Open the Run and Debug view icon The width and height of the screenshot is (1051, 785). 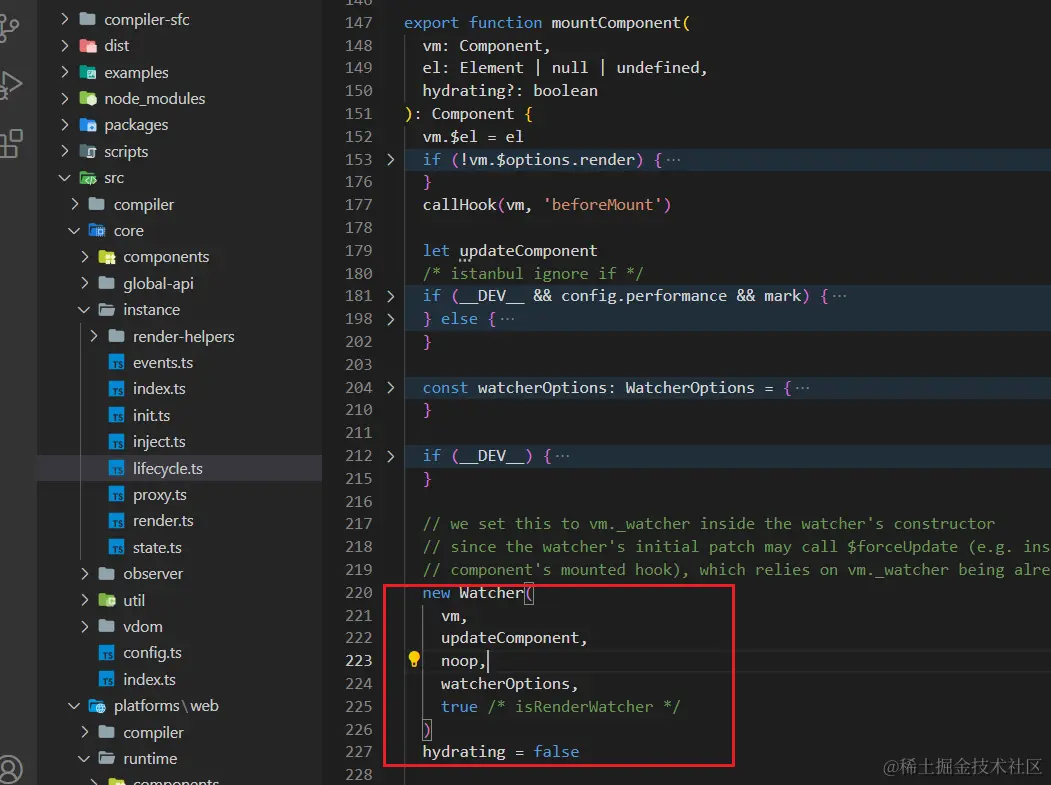pyautogui.click(x=10, y=84)
